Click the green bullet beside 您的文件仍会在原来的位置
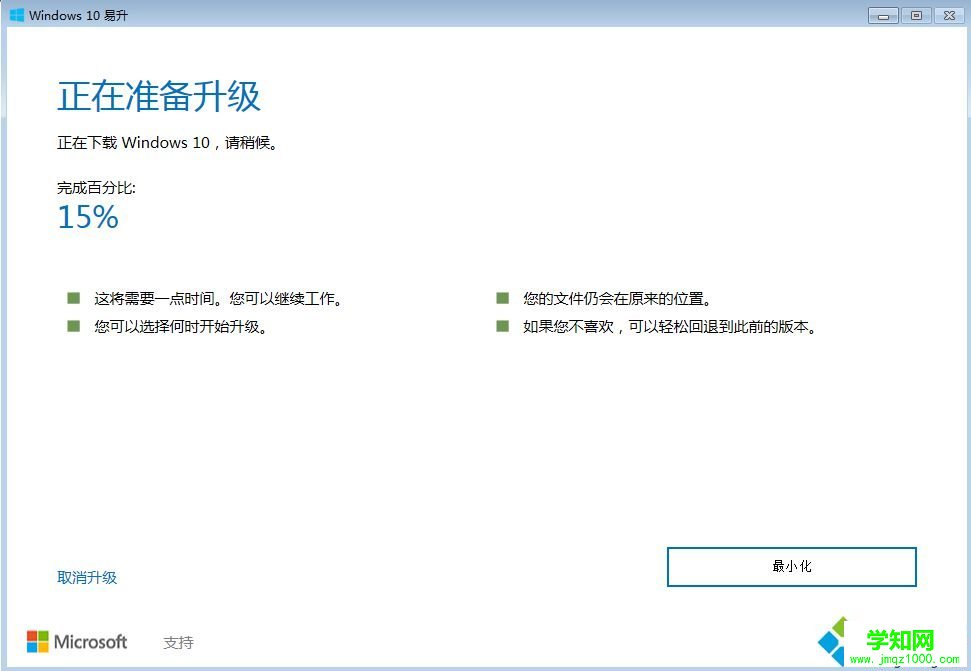This screenshot has height=671, width=971. pyautogui.click(x=501, y=297)
